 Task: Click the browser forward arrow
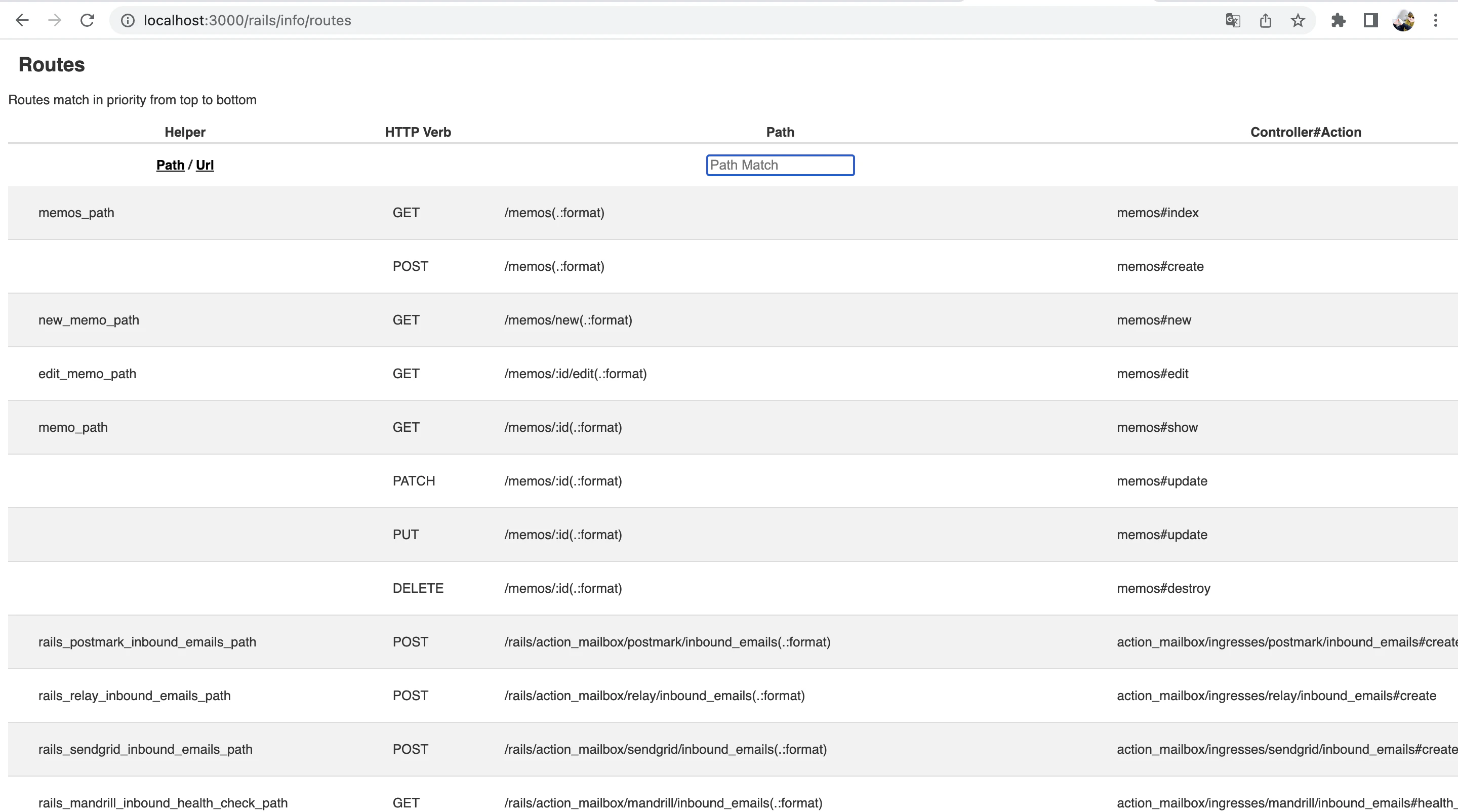click(54, 20)
